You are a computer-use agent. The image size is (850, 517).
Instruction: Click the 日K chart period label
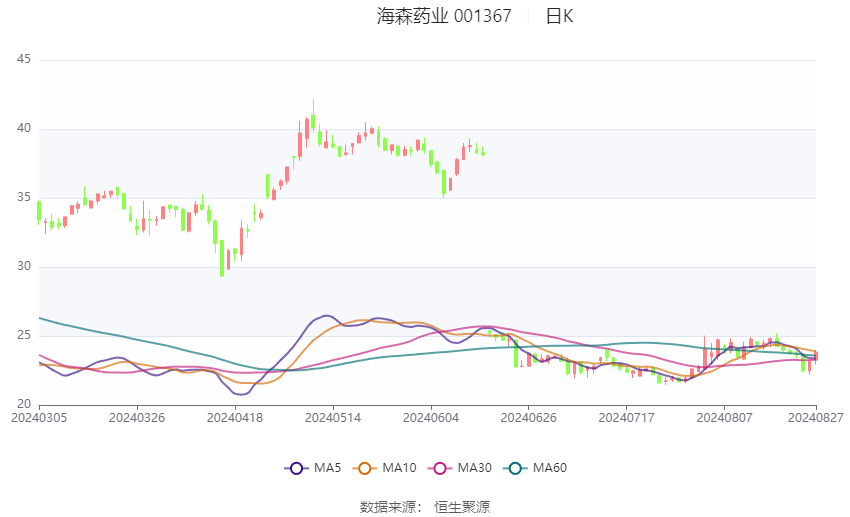click(x=560, y=16)
